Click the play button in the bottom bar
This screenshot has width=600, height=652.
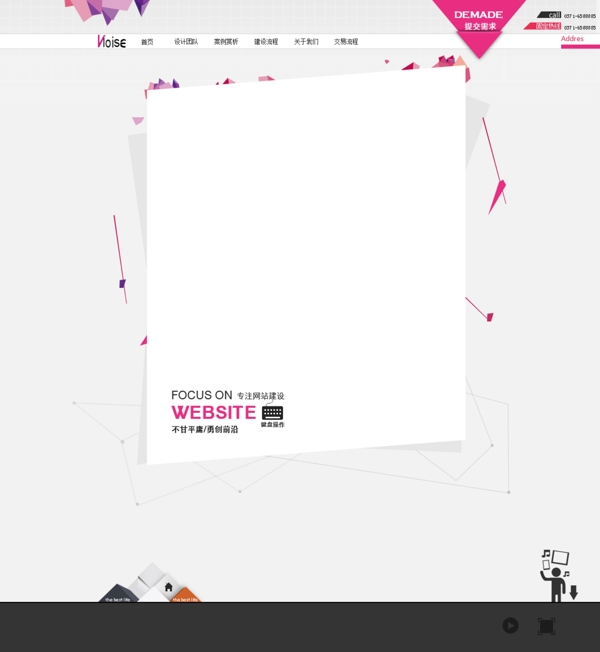(x=510, y=625)
